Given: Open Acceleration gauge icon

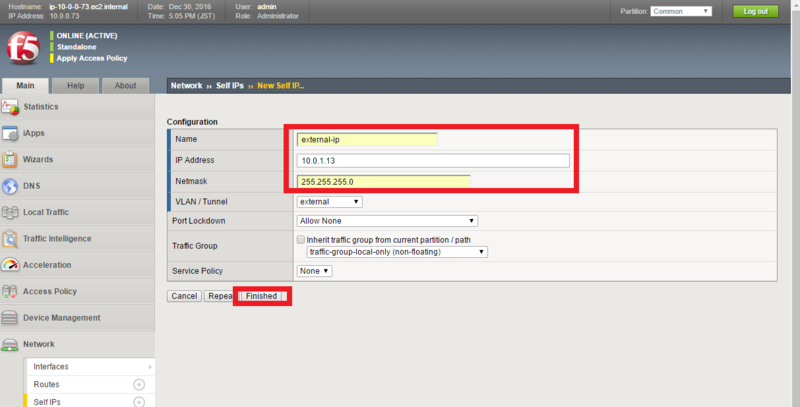Looking at the screenshot, I should 10,265.
